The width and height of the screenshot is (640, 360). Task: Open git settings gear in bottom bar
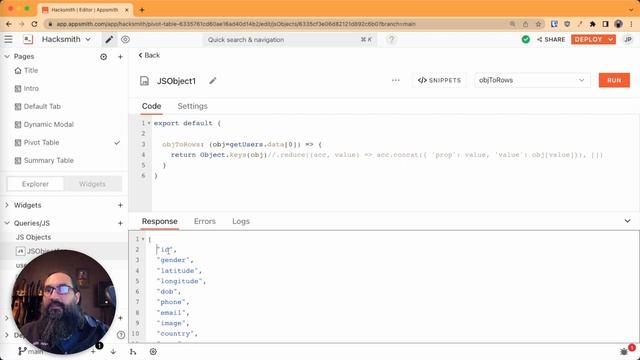pos(153,351)
